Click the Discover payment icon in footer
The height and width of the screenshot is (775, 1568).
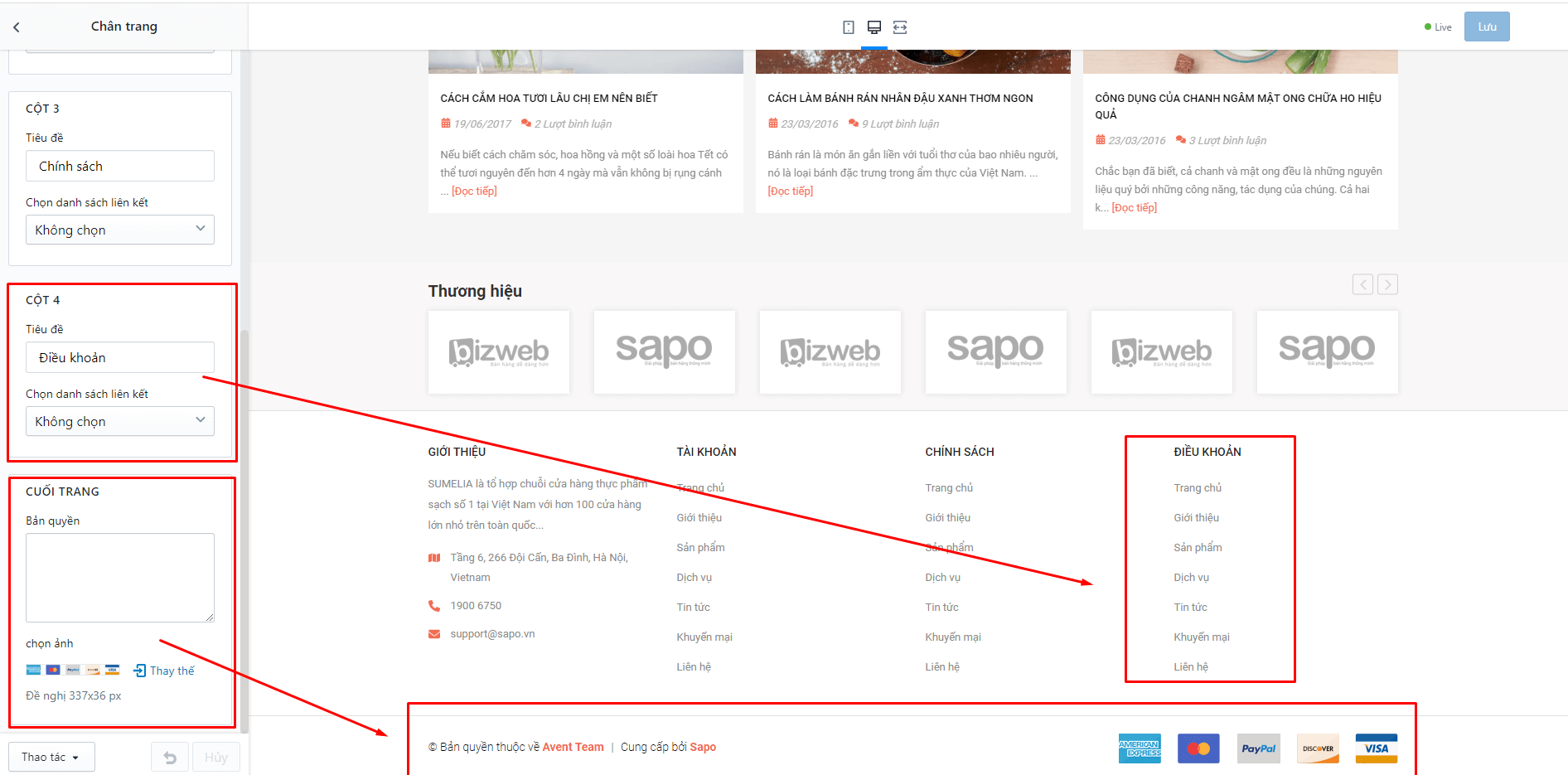click(x=1318, y=748)
